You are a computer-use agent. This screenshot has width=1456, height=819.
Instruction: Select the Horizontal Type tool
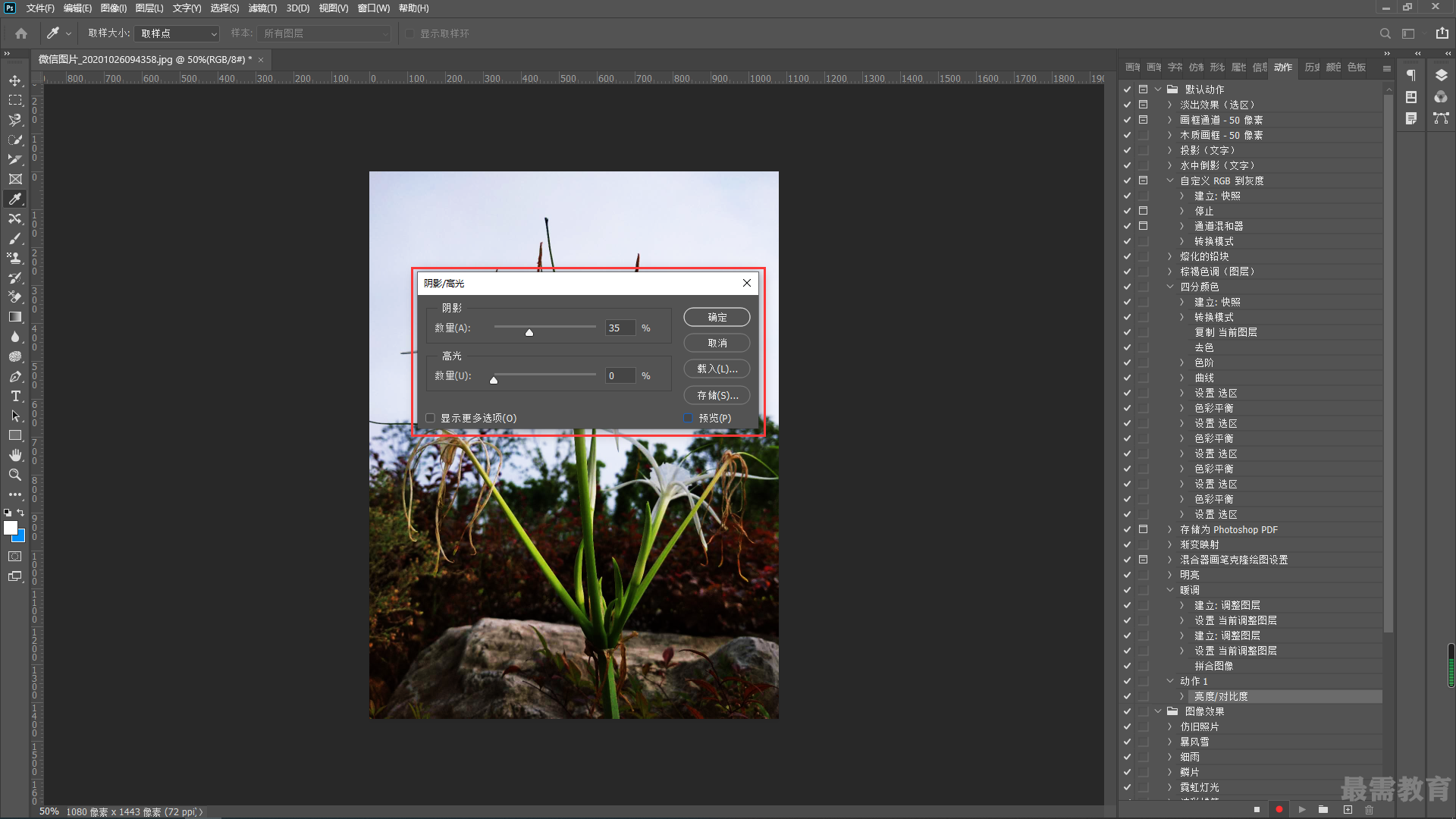(15, 396)
